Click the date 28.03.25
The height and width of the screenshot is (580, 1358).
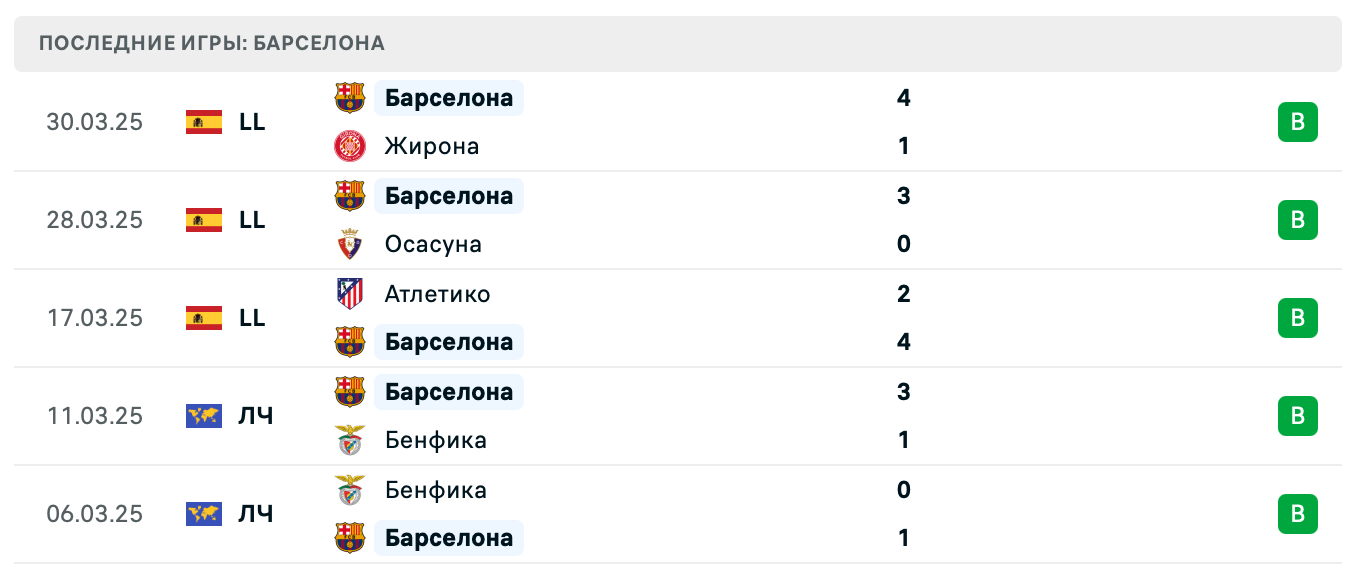coord(95,220)
